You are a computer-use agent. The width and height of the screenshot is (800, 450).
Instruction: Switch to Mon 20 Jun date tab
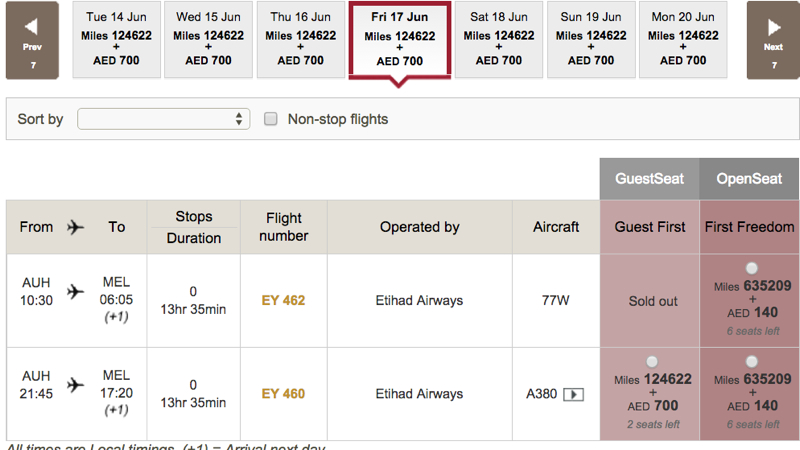(x=683, y=39)
